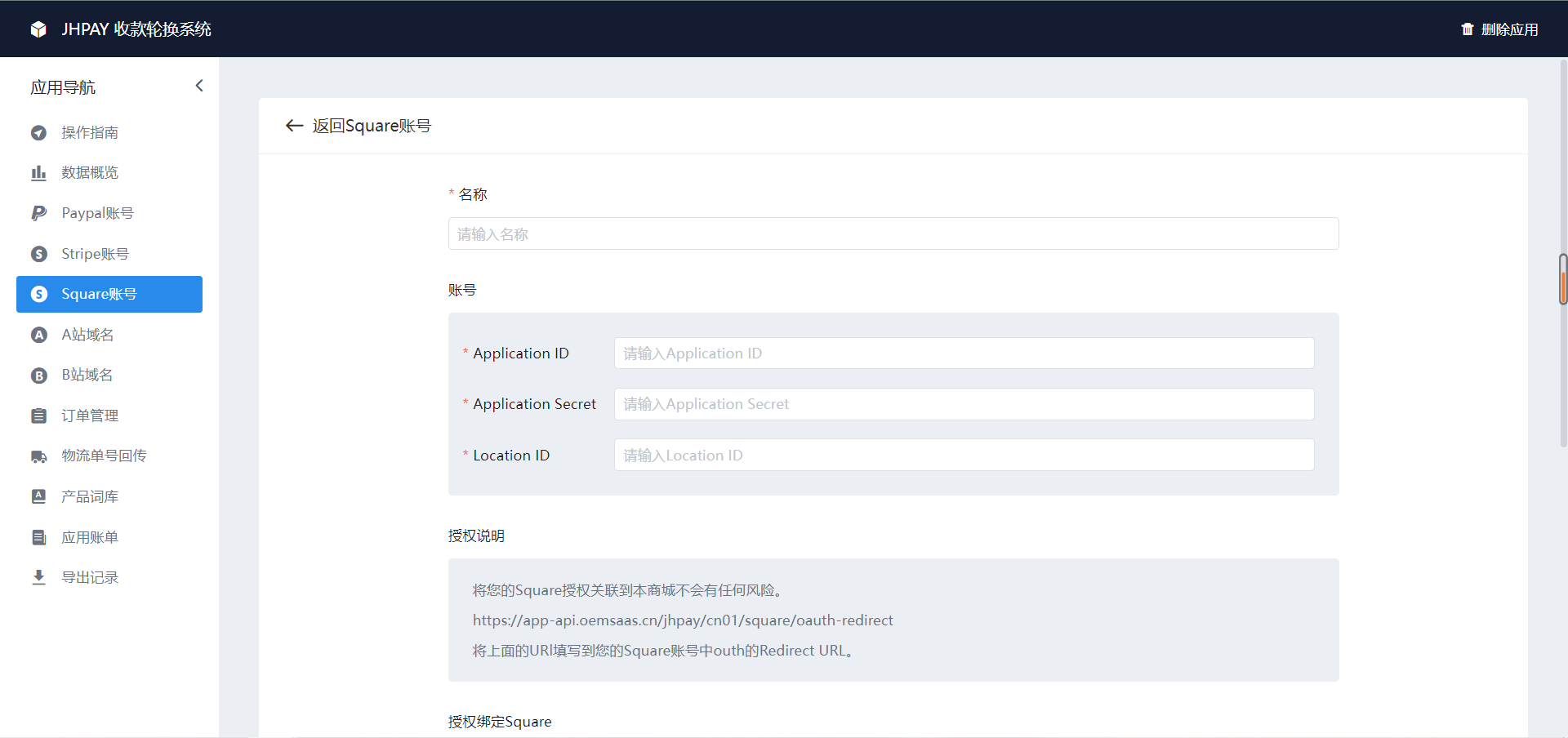Viewport: 1568px width, 738px height.
Task: Focus the Application ID input field
Action: tap(964, 353)
